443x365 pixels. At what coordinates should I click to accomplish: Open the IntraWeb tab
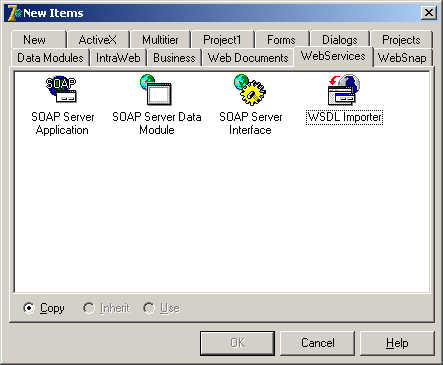pyautogui.click(x=118, y=58)
